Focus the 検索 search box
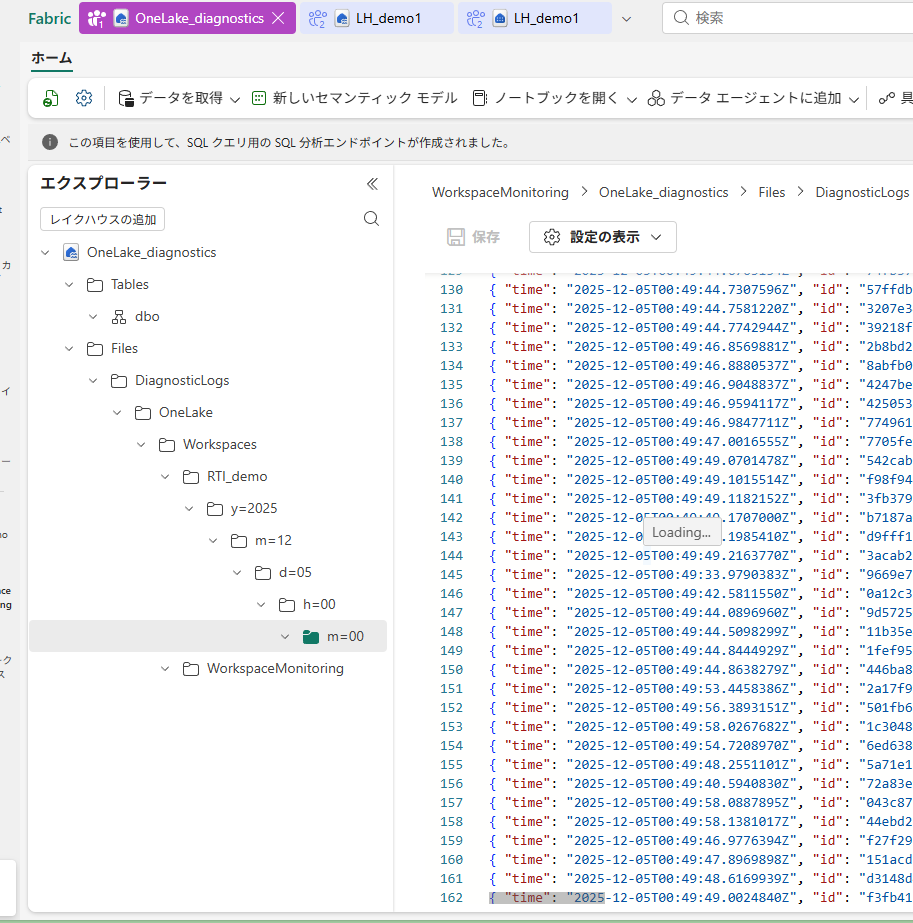913x923 pixels. tap(789, 18)
